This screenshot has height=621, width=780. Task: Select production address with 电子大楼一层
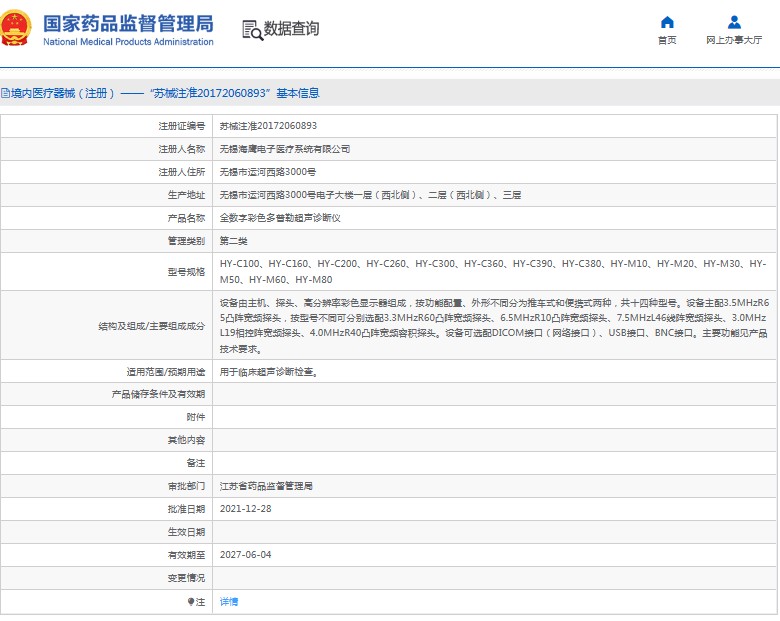(371, 195)
